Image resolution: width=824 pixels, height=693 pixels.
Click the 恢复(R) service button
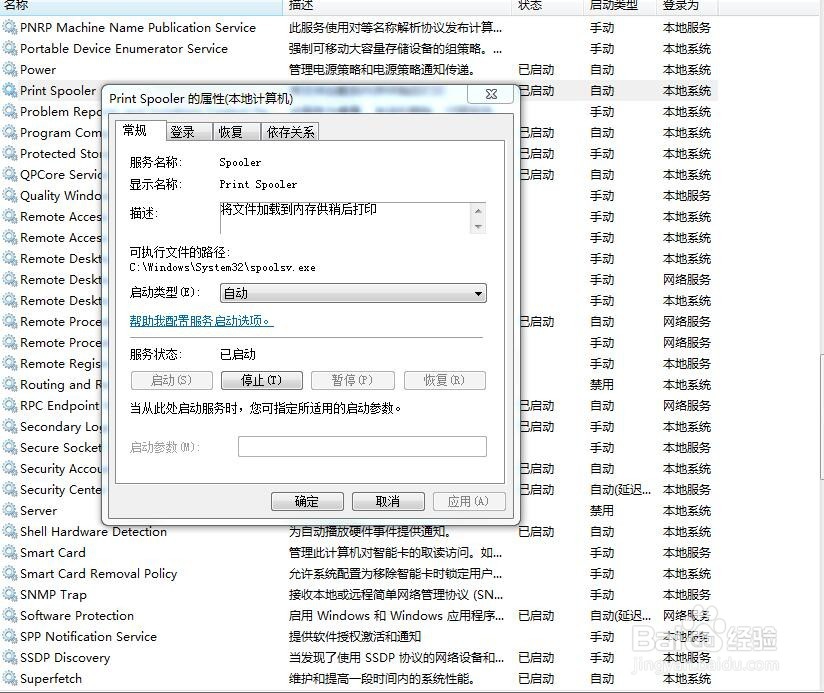445,380
